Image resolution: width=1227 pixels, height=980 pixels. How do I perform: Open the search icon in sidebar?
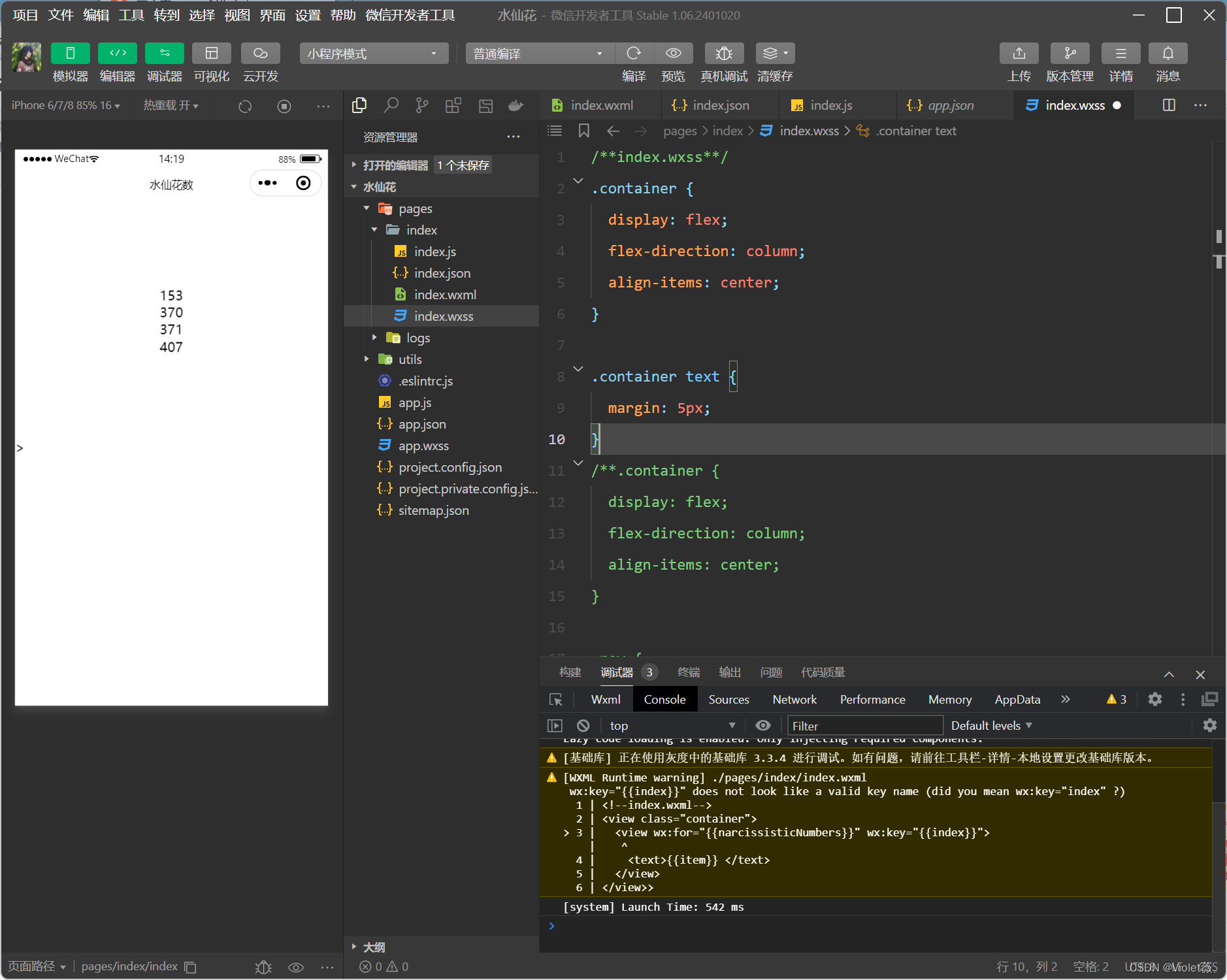point(391,105)
